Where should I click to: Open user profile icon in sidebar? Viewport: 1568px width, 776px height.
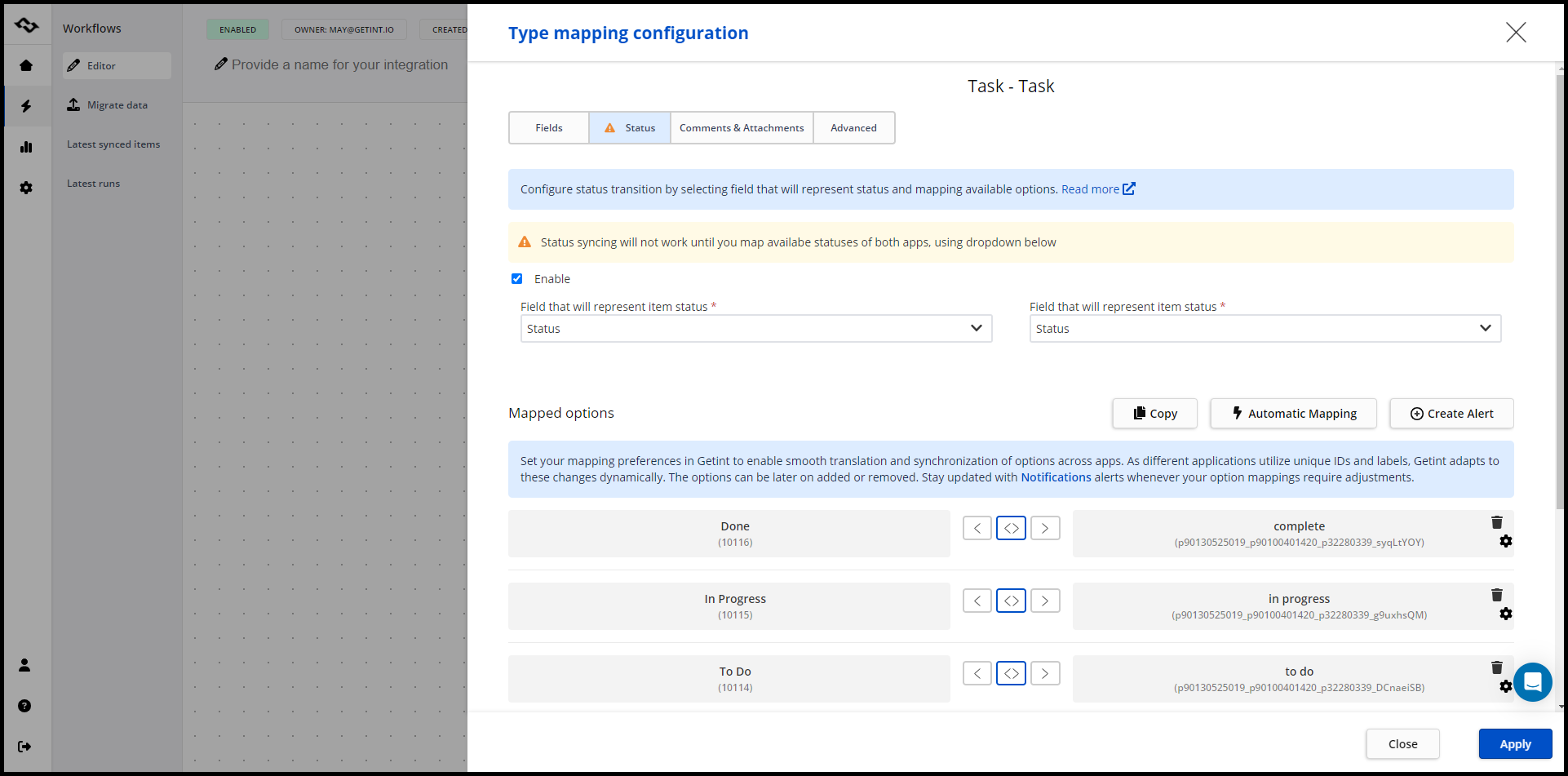24,665
